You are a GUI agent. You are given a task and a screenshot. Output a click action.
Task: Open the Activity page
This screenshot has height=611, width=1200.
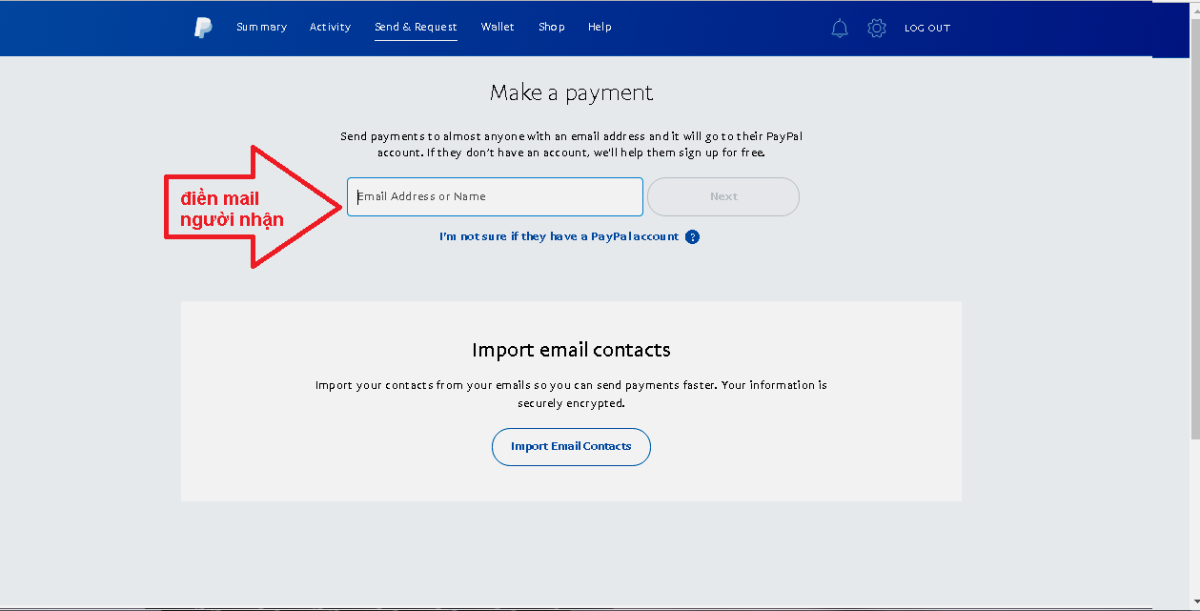(330, 27)
